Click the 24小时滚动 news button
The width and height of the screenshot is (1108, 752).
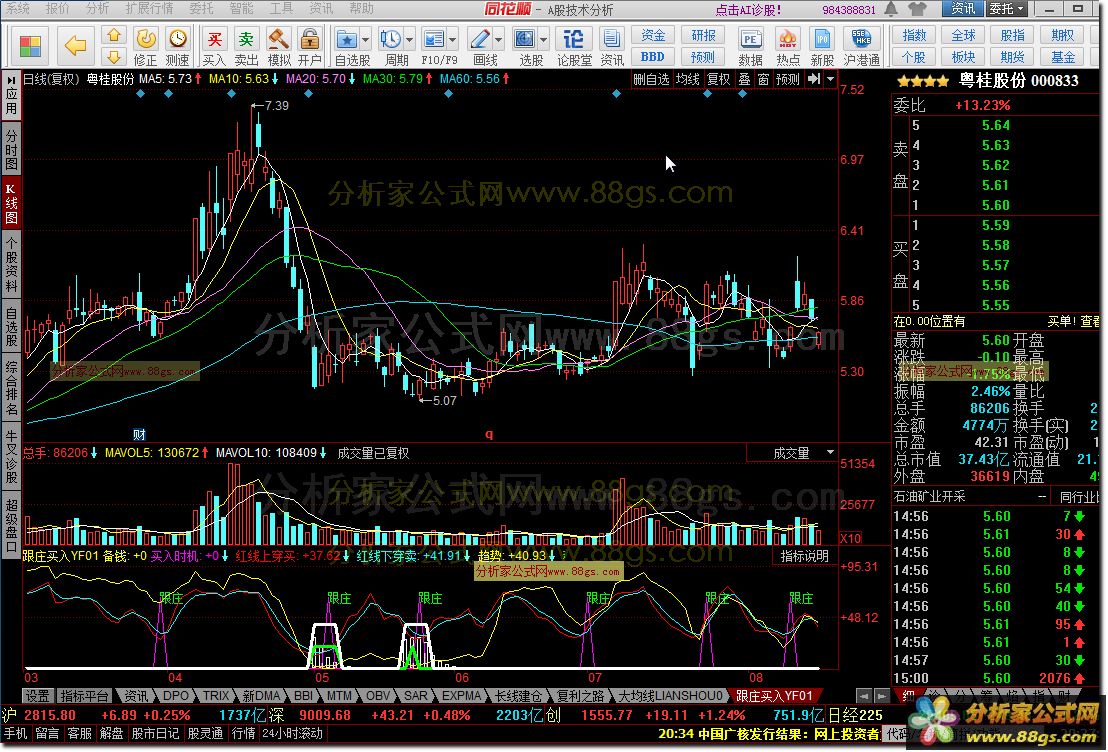coord(293,734)
